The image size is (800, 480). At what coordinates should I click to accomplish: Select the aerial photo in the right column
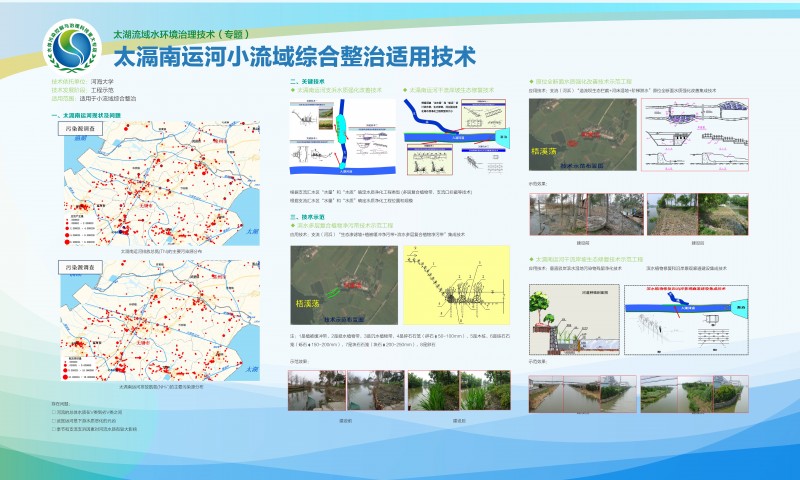pos(582,131)
